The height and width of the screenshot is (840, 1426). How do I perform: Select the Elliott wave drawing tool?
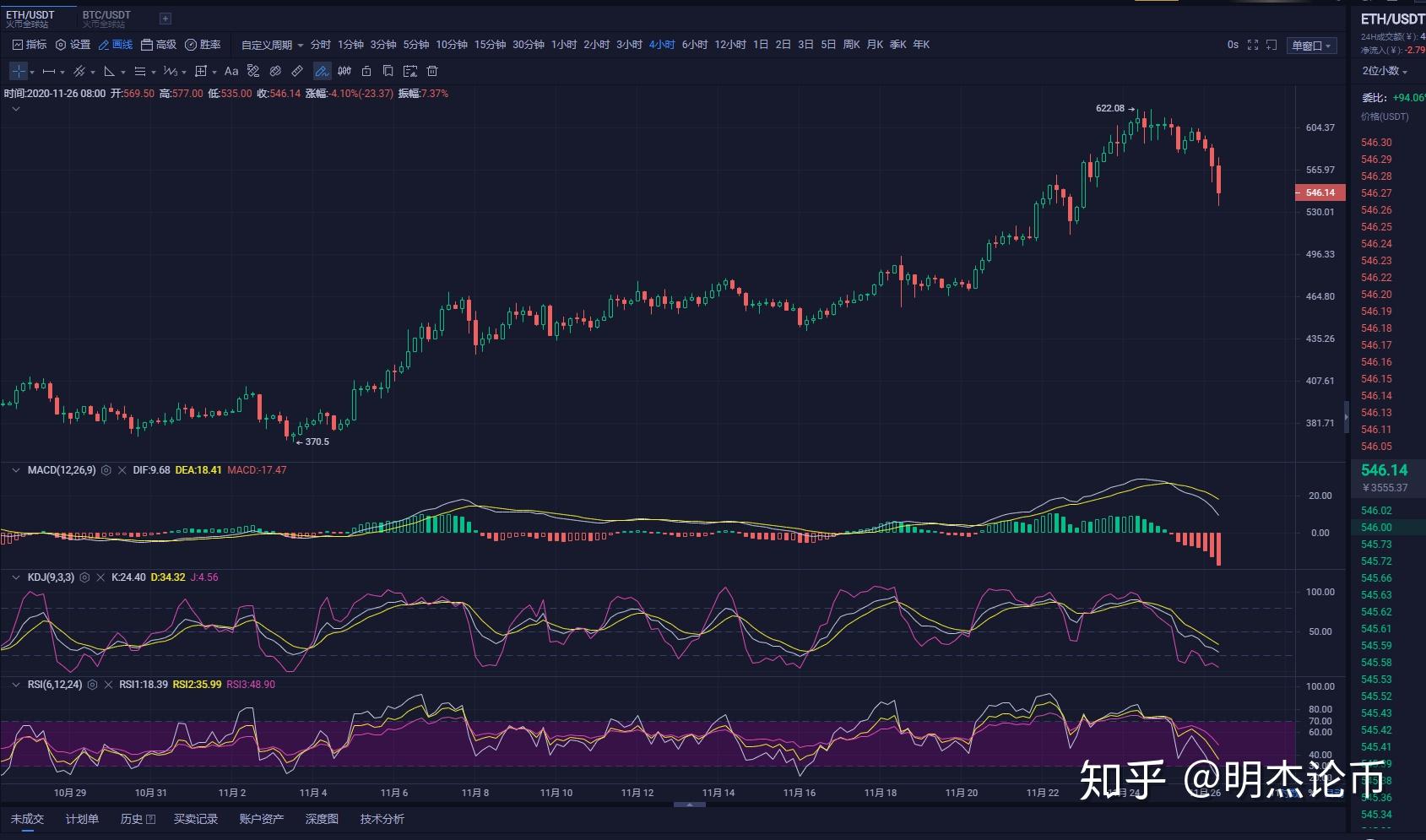click(x=170, y=72)
